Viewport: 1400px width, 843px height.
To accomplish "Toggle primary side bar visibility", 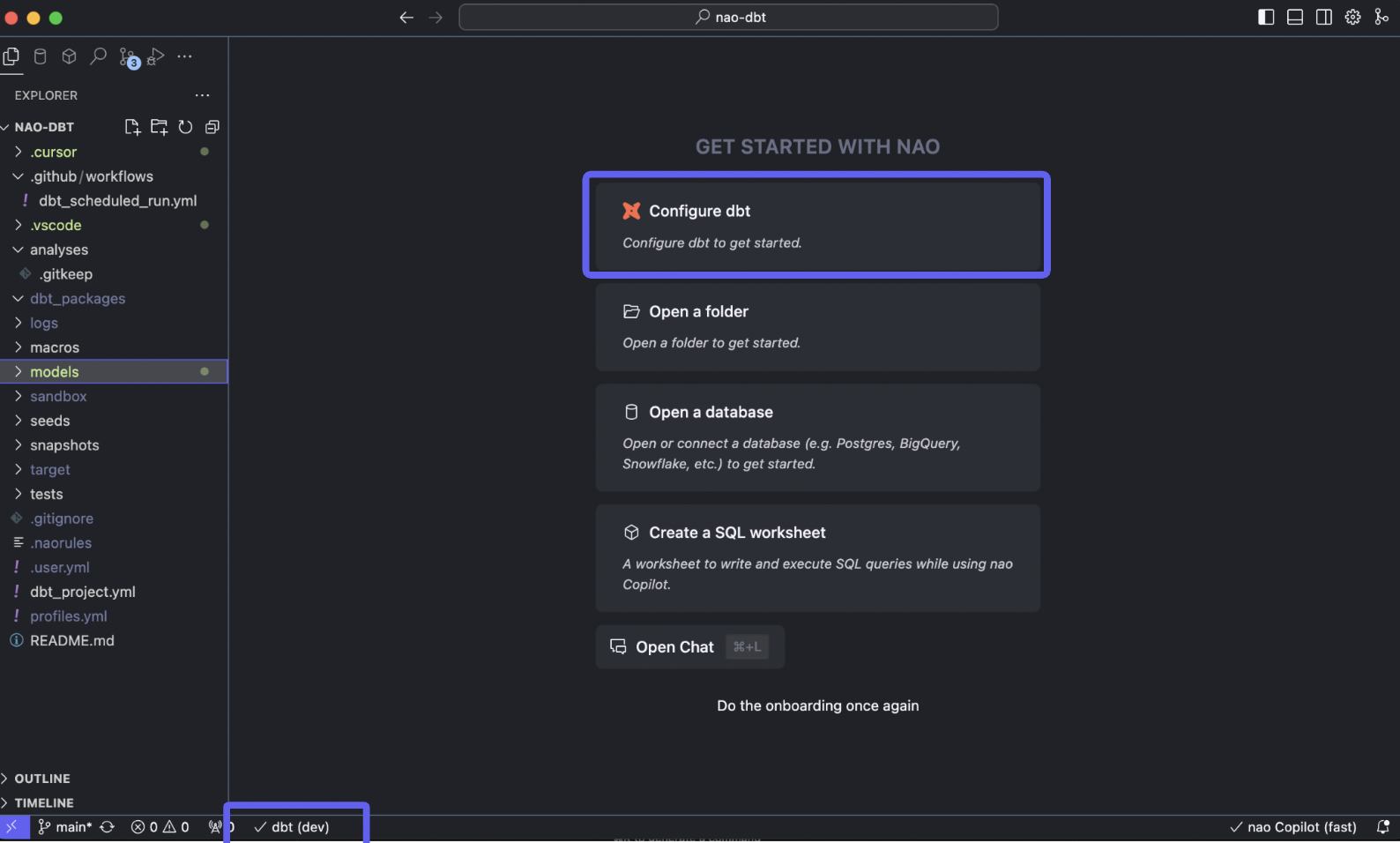I will [1266, 17].
